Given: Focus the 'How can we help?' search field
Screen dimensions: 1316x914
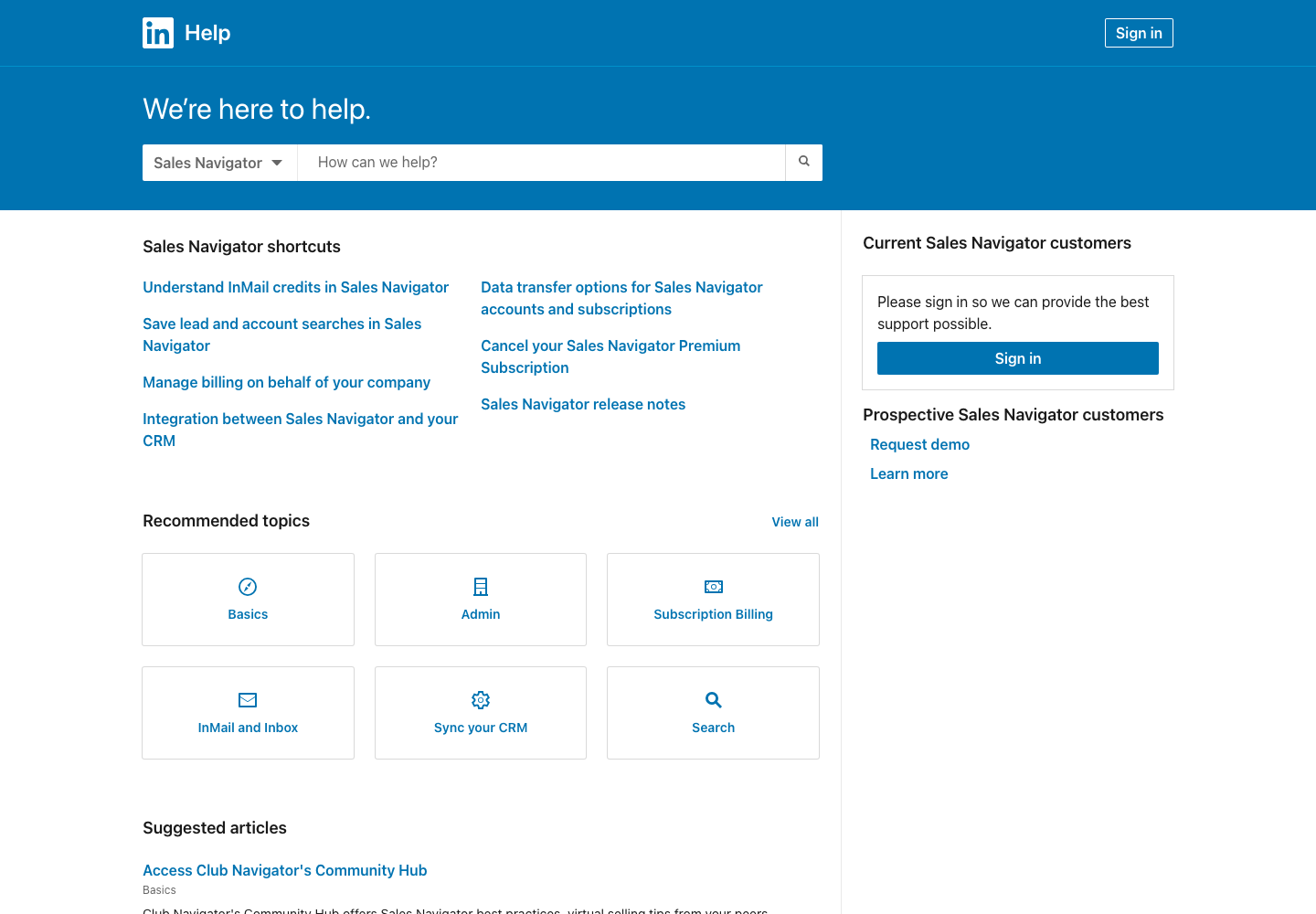Looking at the screenshot, I should point(541,163).
